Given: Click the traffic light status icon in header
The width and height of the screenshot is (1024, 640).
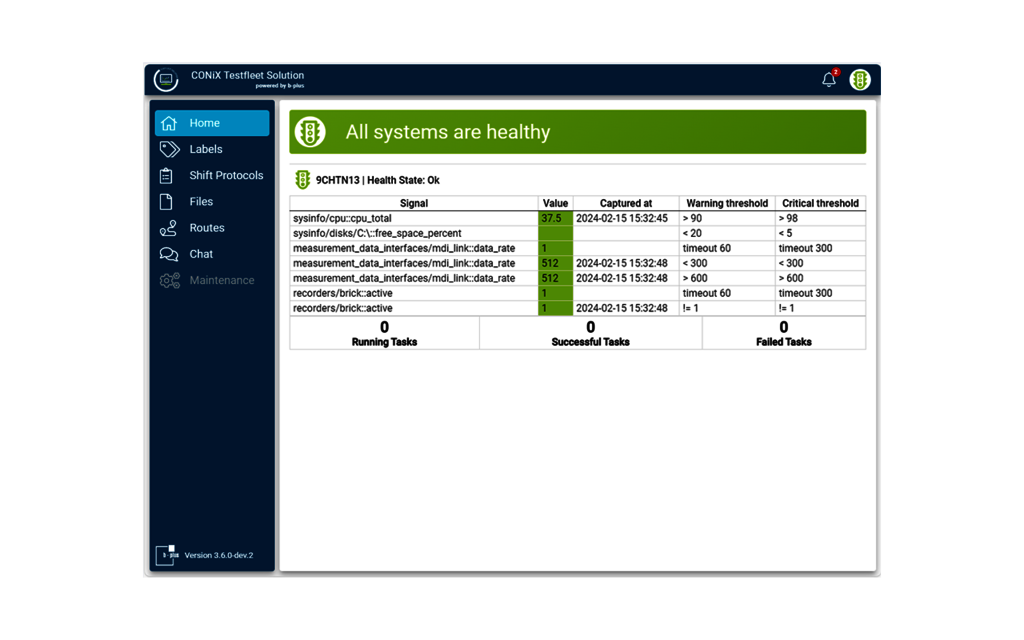Looking at the screenshot, I should (x=859, y=79).
